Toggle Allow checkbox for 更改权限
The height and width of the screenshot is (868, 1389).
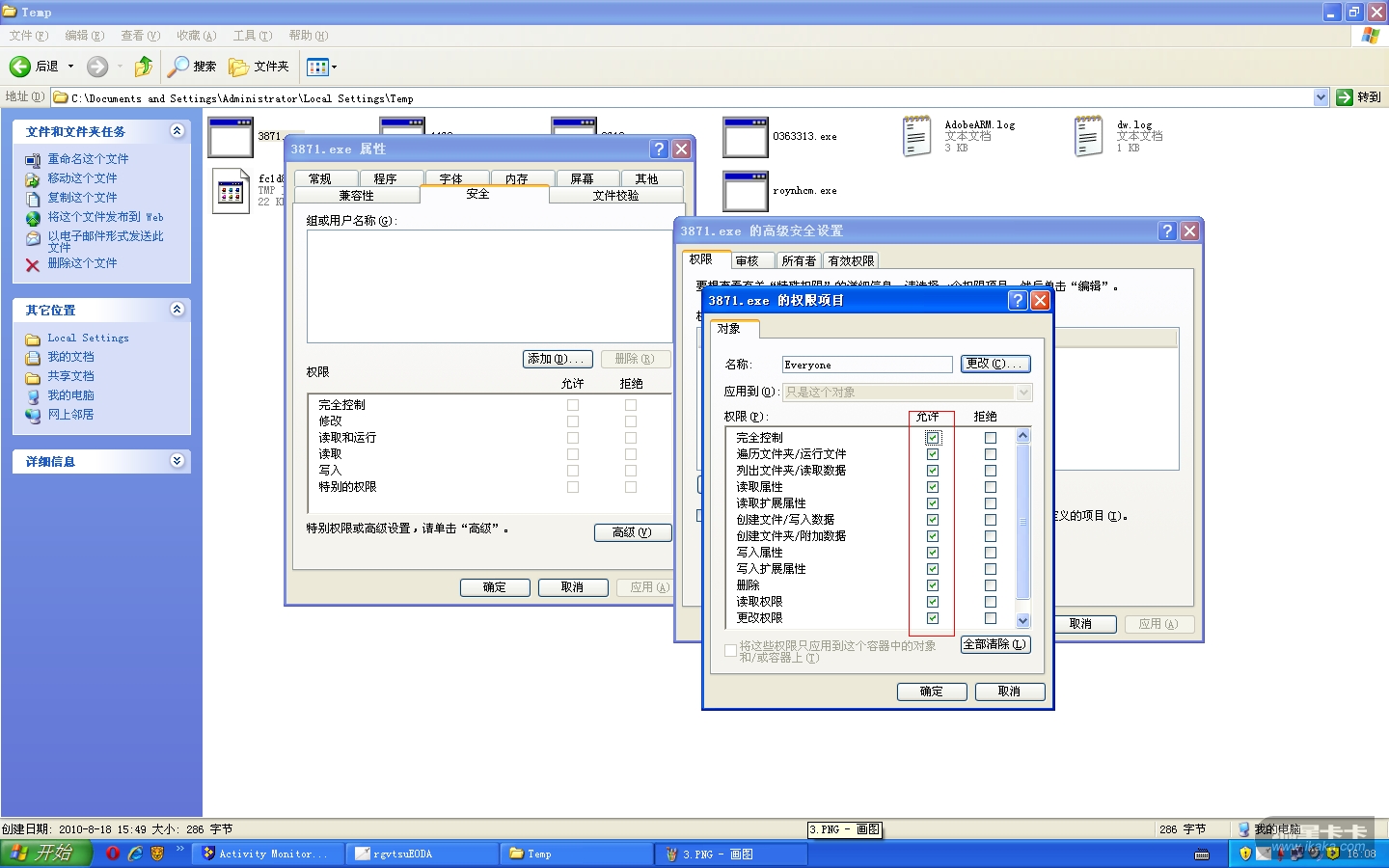(x=933, y=618)
